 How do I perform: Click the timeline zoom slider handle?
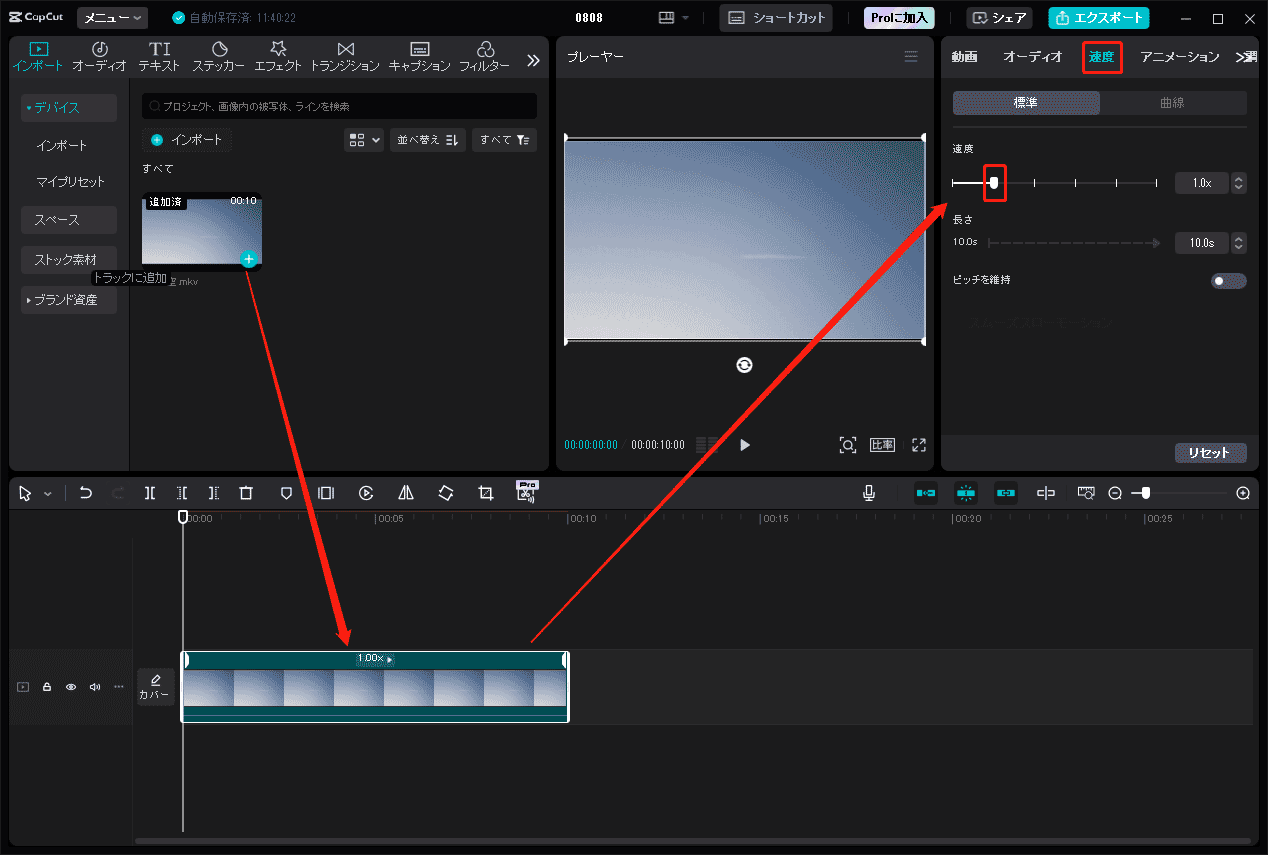point(1146,493)
